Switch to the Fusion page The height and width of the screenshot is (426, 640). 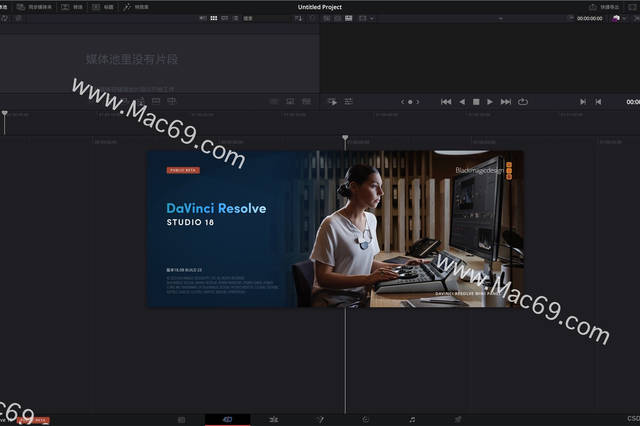[320, 419]
